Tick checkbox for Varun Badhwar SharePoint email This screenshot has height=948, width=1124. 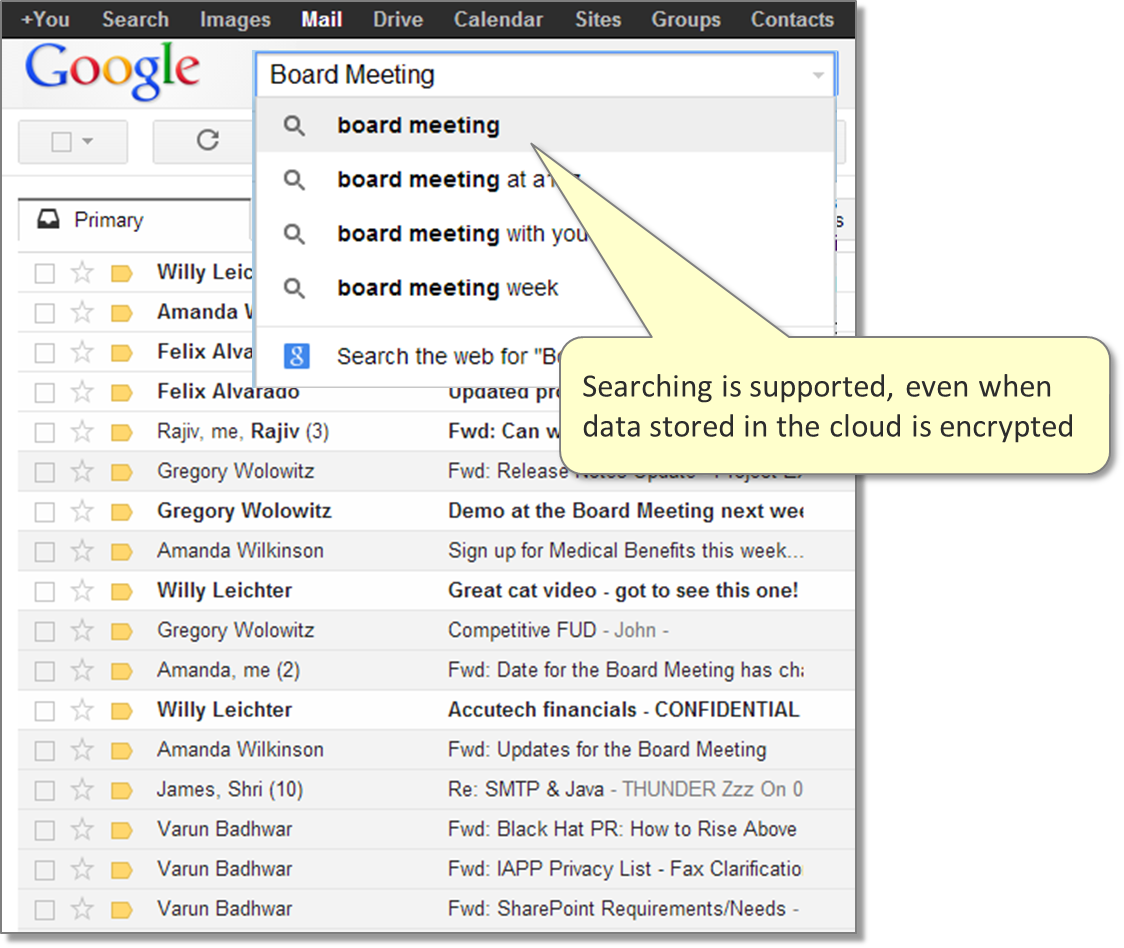pos(44,909)
